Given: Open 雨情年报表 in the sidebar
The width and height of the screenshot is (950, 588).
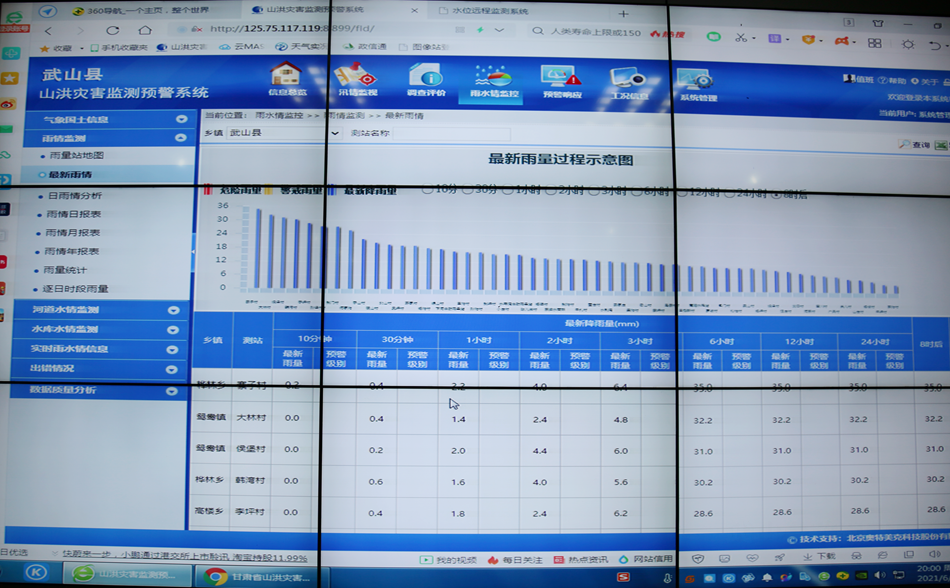Looking at the screenshot, I should 71,251.
